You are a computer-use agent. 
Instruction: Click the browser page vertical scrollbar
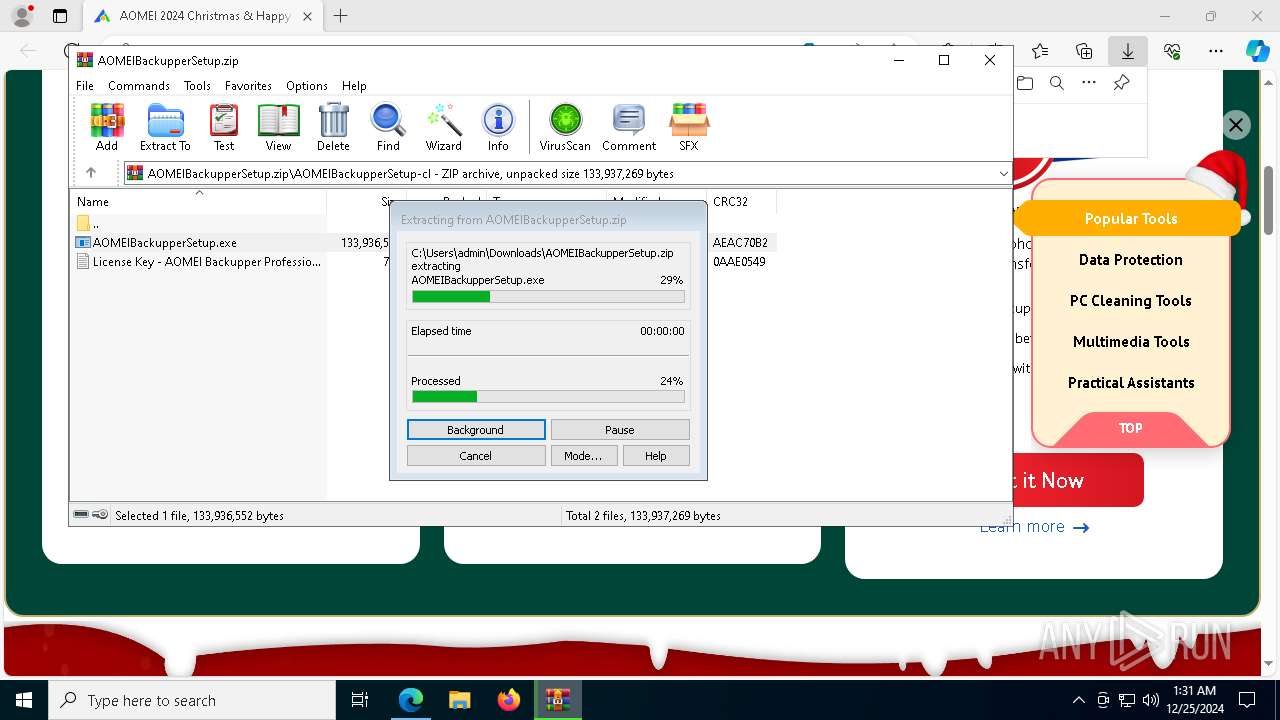point(1269,200)
